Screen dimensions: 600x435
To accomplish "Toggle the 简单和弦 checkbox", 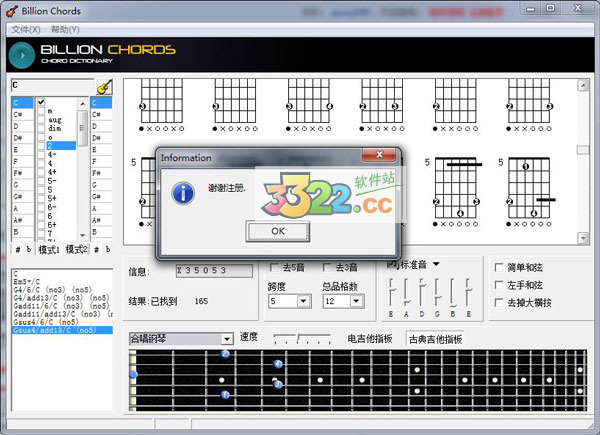I will [x=500, y=267].
